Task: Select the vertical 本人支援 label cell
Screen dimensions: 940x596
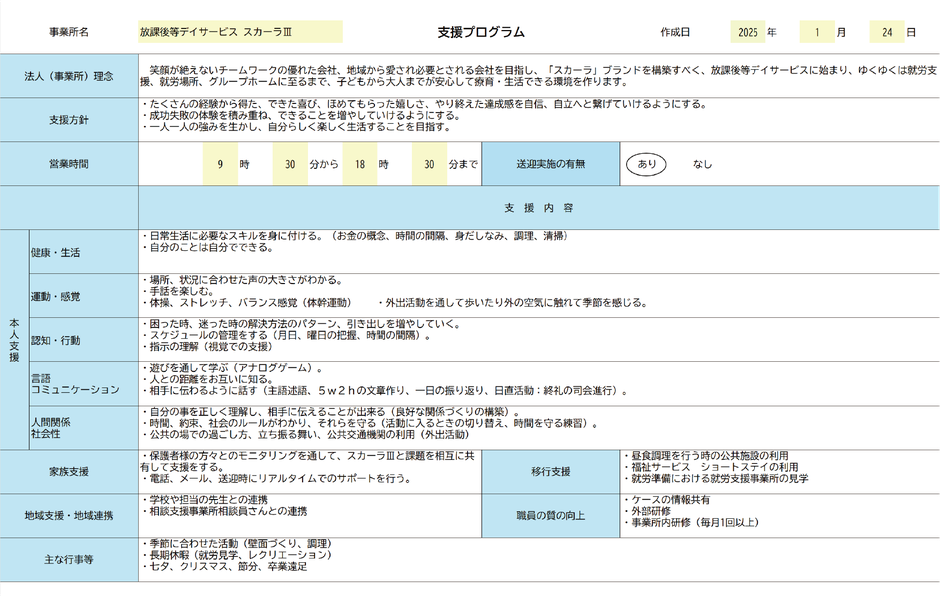Action: coord(14,339)
